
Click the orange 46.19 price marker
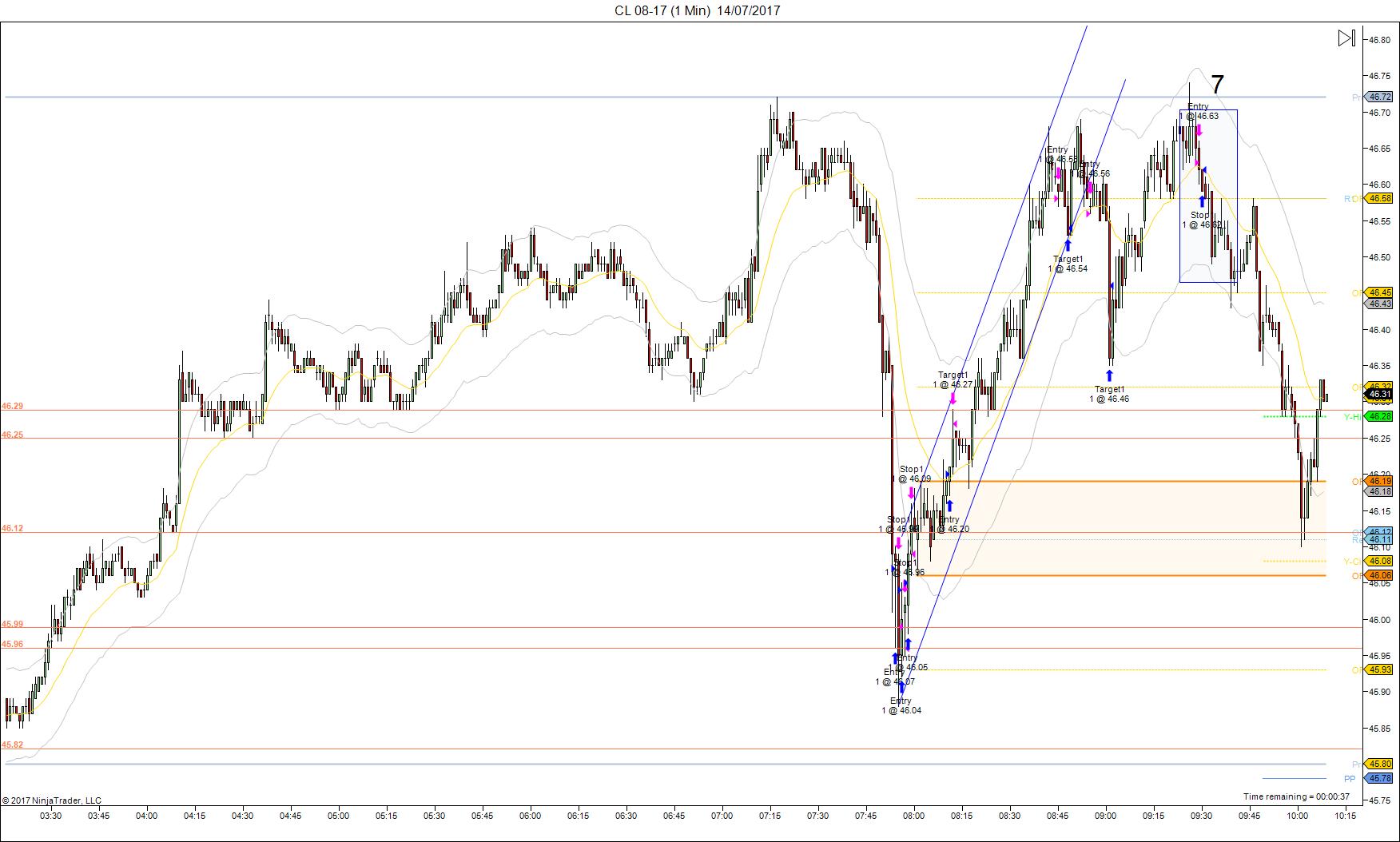1380,481
